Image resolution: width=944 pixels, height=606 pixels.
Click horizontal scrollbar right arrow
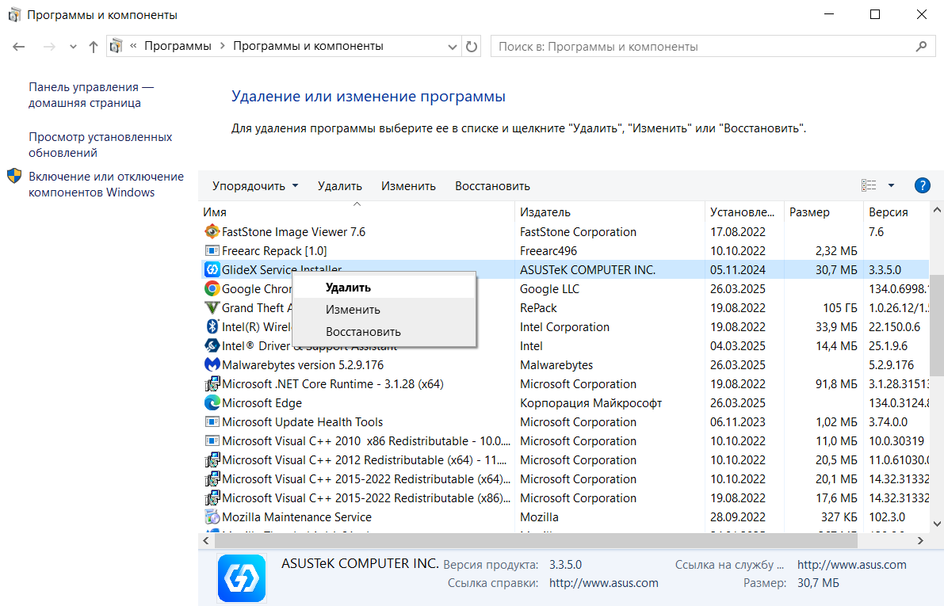tap(921, 540)
